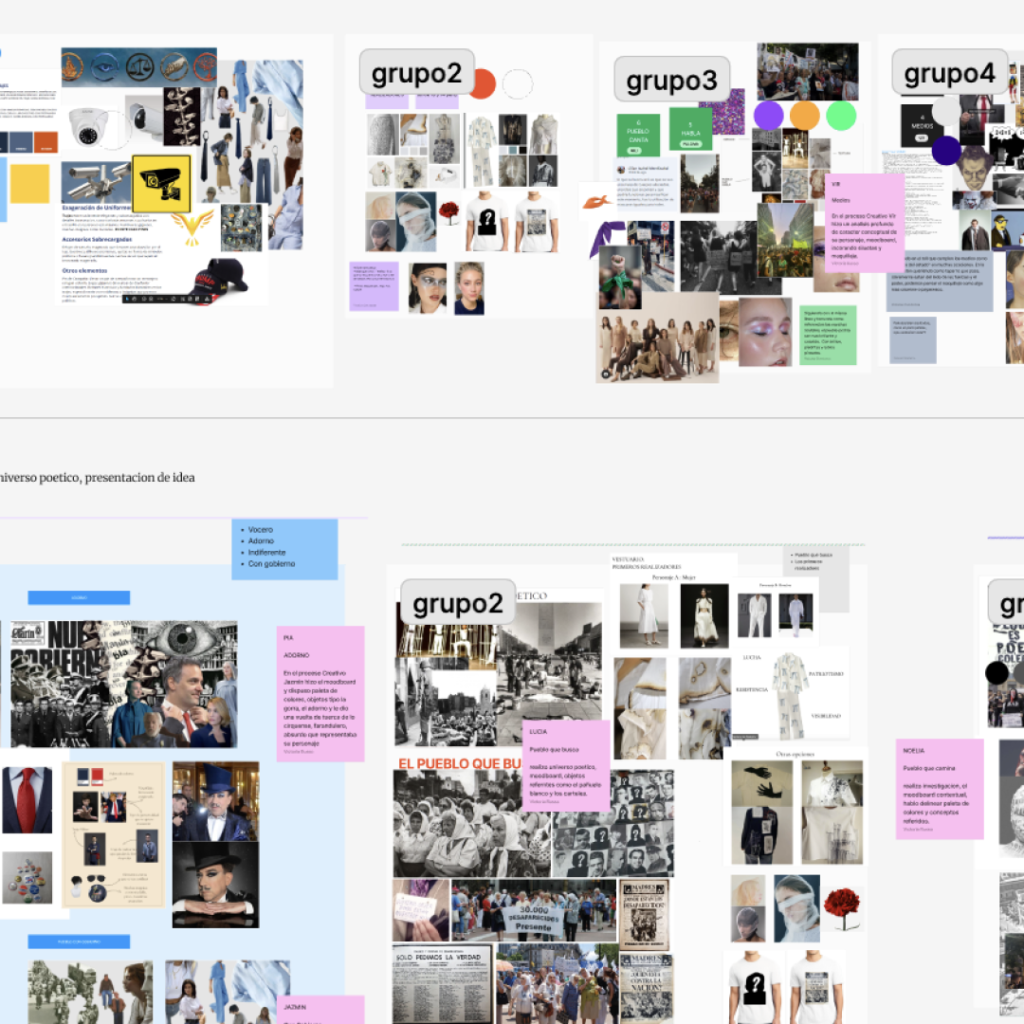Select the 30.000 desaparecidos banner photo
This screenshot has height=1024, width=1024.
pyautogui.click(x=534, y=910)
